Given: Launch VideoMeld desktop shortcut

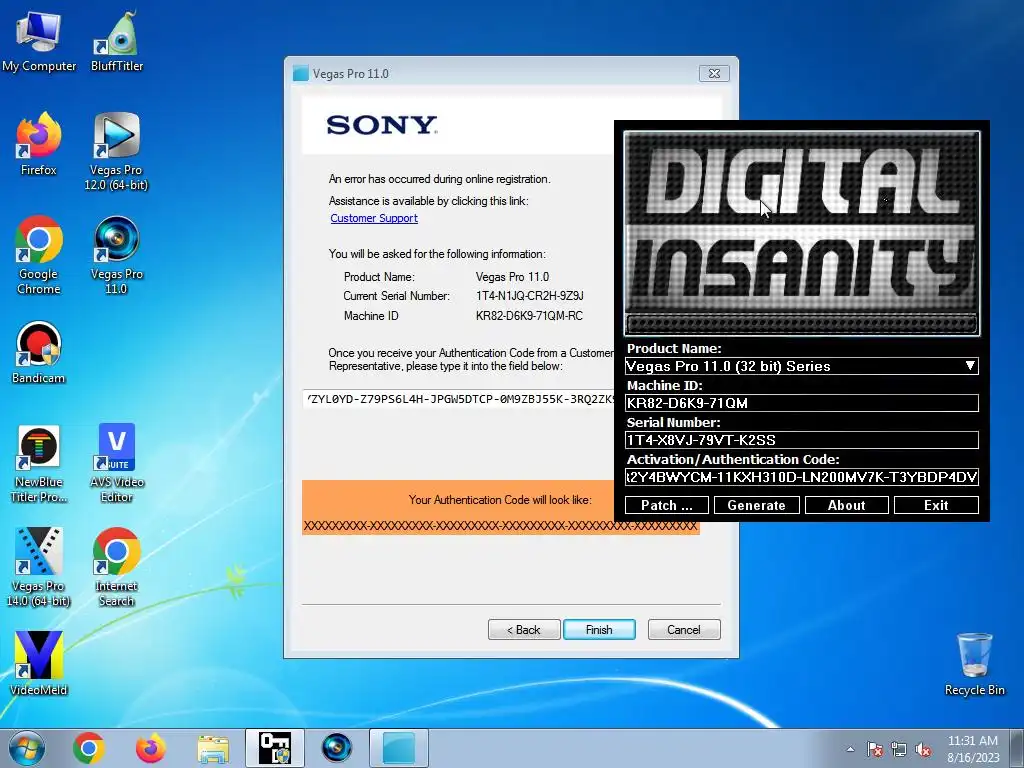Looking at the screenshot, I should (39, 664).
